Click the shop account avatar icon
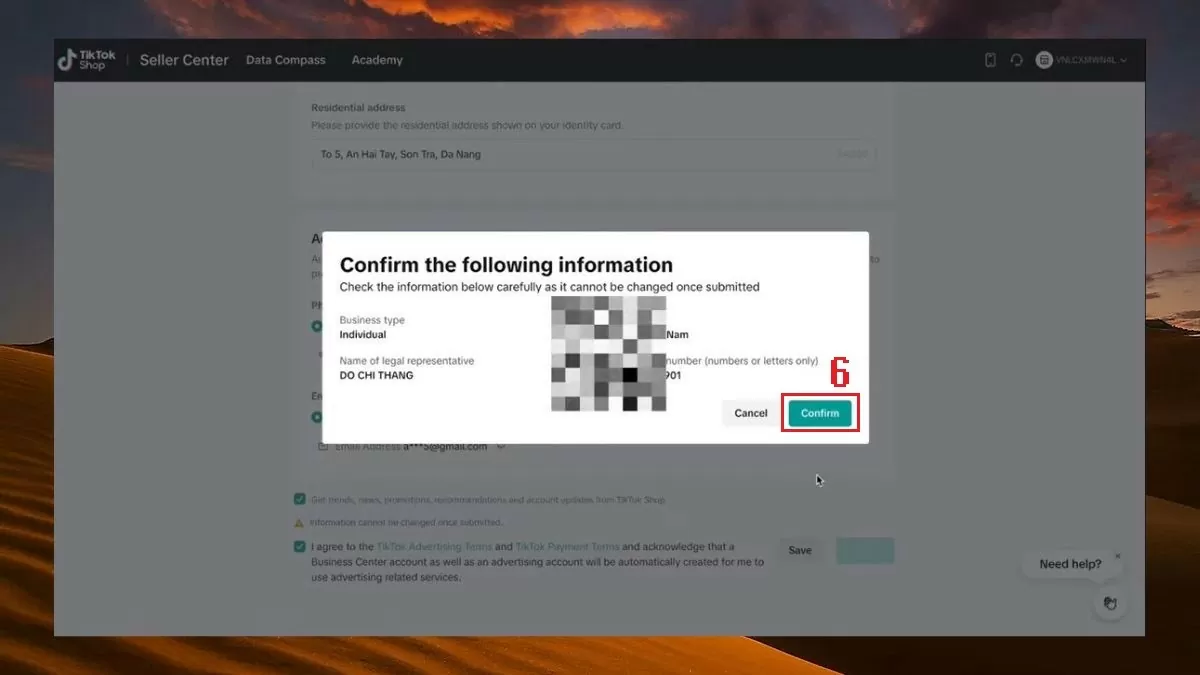This screenshot has height=675, width=1200. click(1044, 60)
